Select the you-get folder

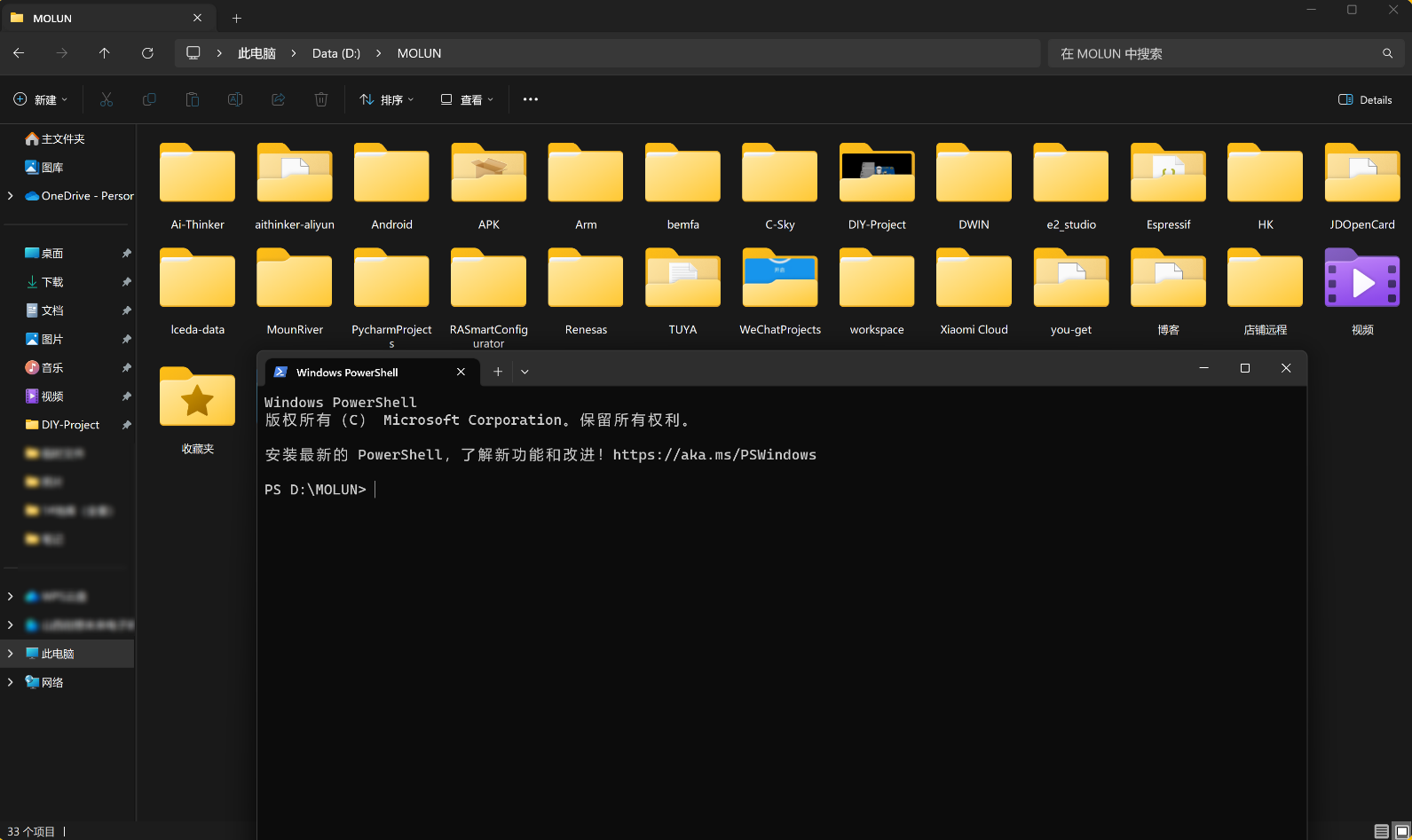[x=1071, y=291]
